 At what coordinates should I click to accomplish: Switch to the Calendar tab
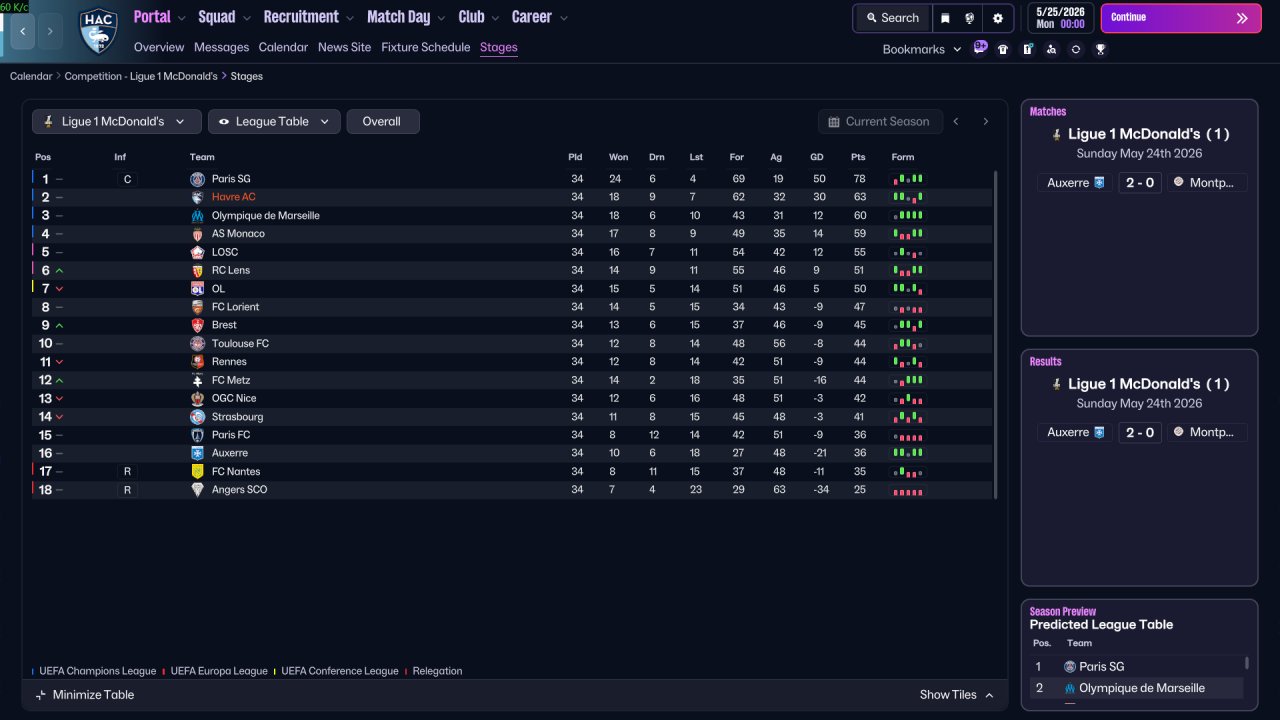[x=283, y=47]
